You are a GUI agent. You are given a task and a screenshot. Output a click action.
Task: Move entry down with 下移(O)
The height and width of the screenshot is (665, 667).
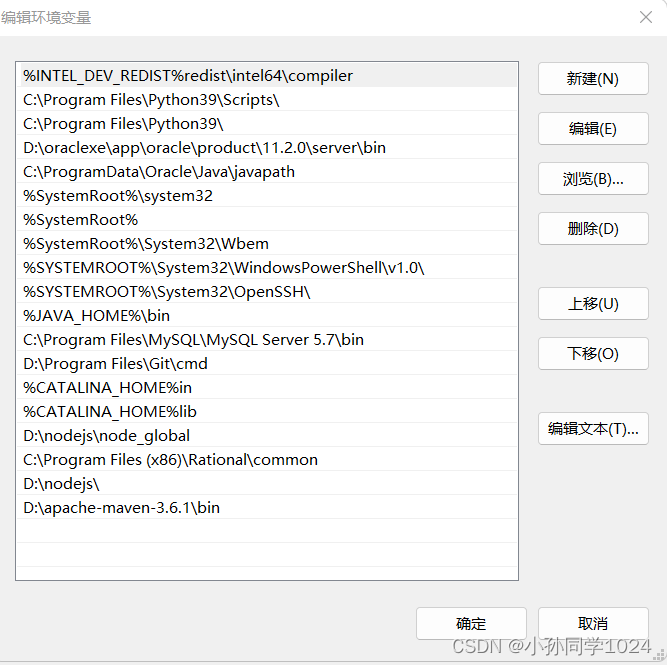pos(593,354)
